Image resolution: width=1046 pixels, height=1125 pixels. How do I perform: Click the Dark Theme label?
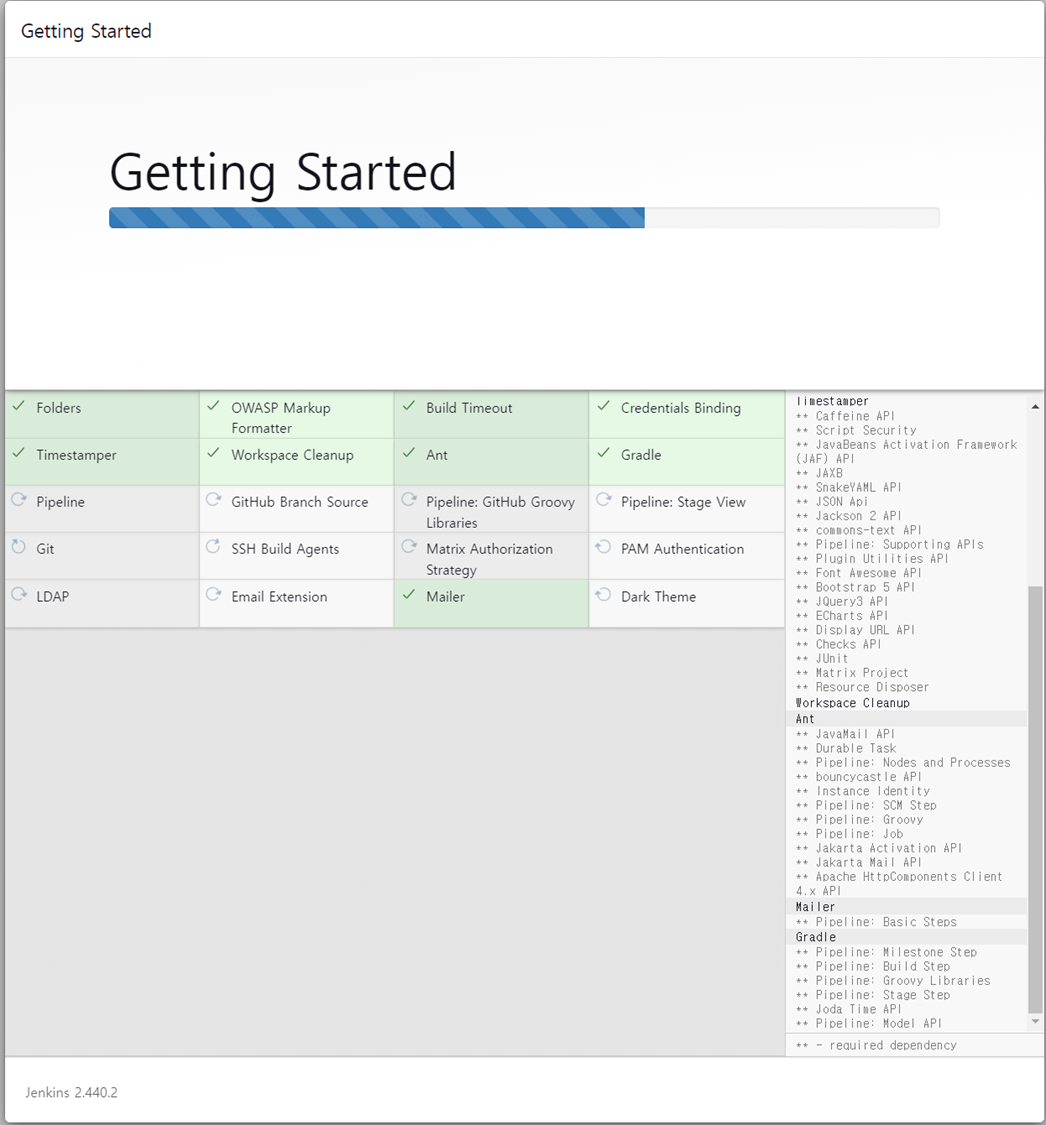pyautogui.click(x=659, y=597)
